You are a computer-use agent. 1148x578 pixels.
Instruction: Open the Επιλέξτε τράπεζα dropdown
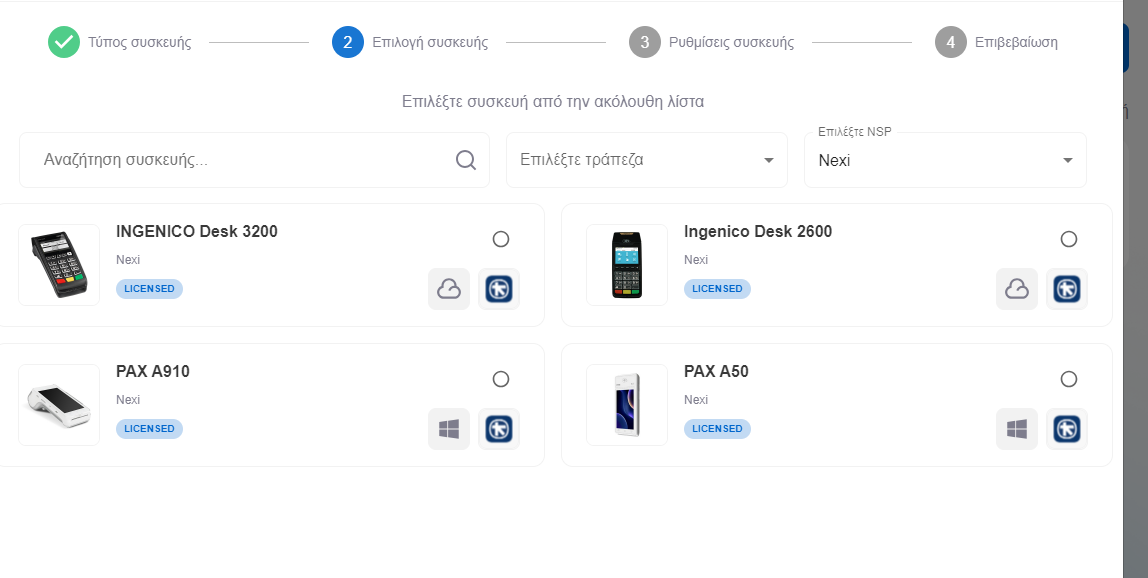coord(646,160)
